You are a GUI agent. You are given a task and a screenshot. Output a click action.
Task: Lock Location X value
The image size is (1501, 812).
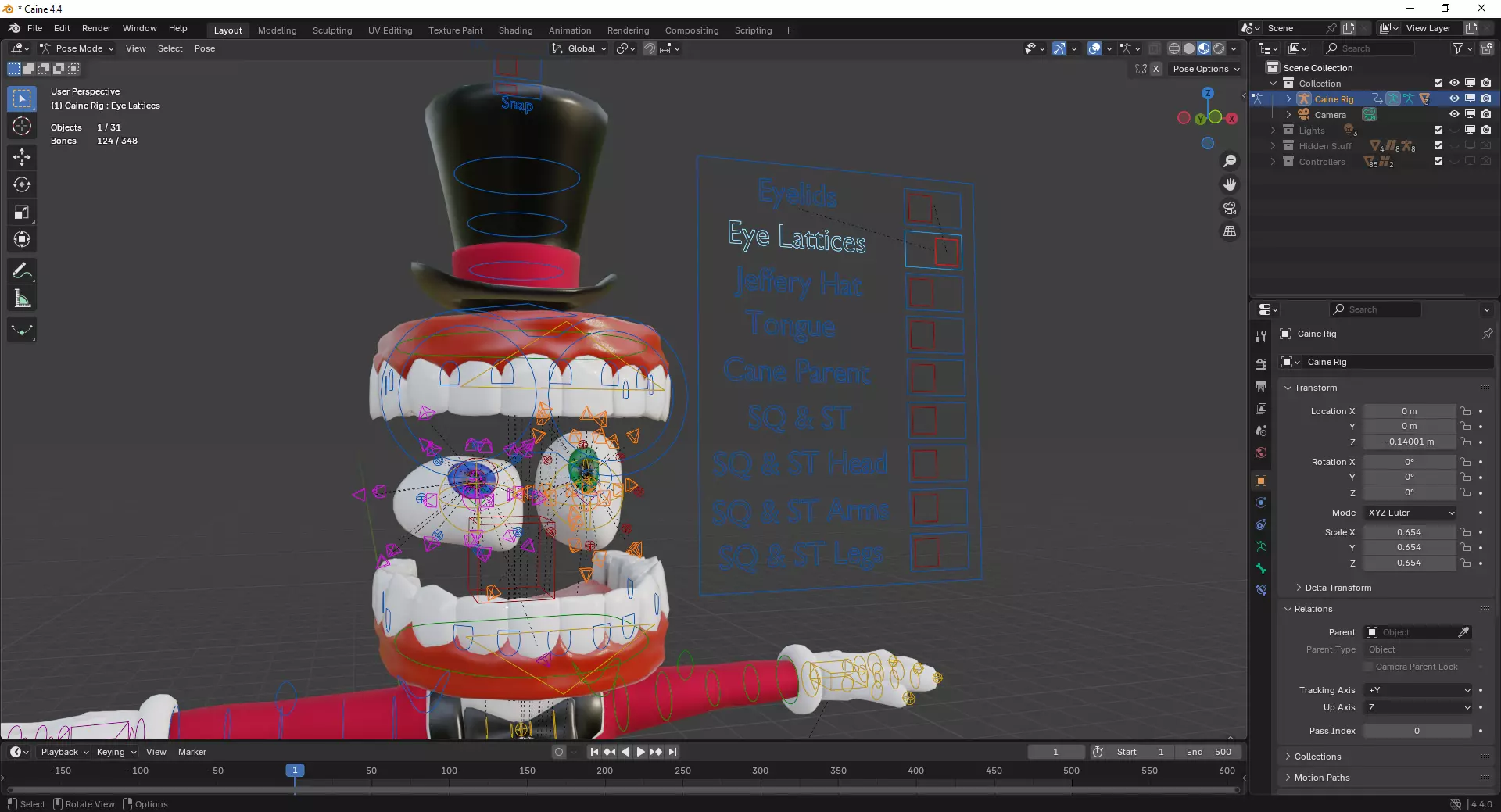(x=1465, y=411)
